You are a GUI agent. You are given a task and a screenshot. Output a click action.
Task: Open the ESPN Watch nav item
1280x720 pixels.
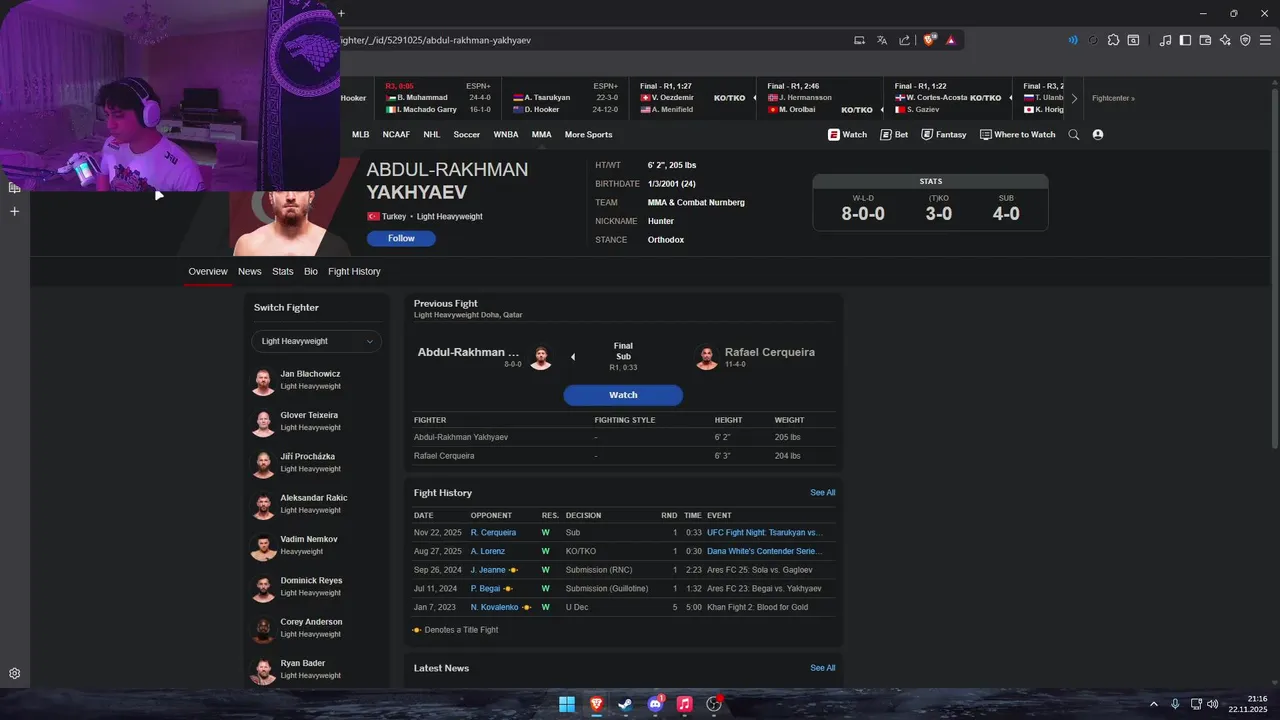847,134
